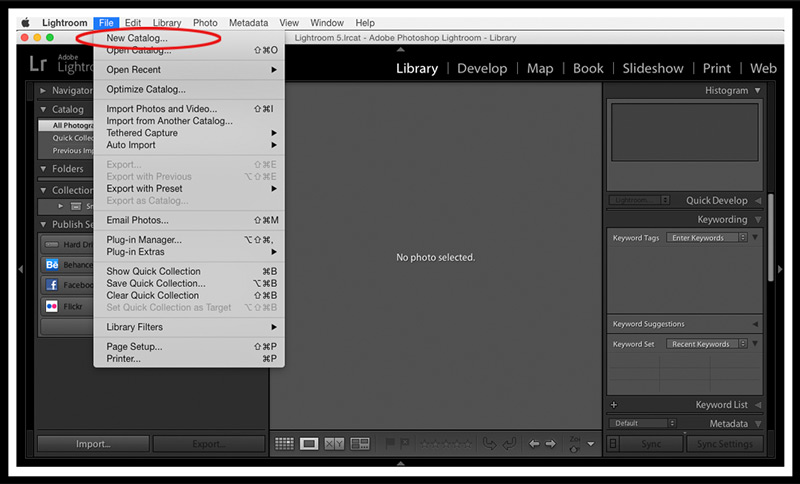800x484 pixels.
Task: Add keyword with plus icon
Action: point(614,405)
